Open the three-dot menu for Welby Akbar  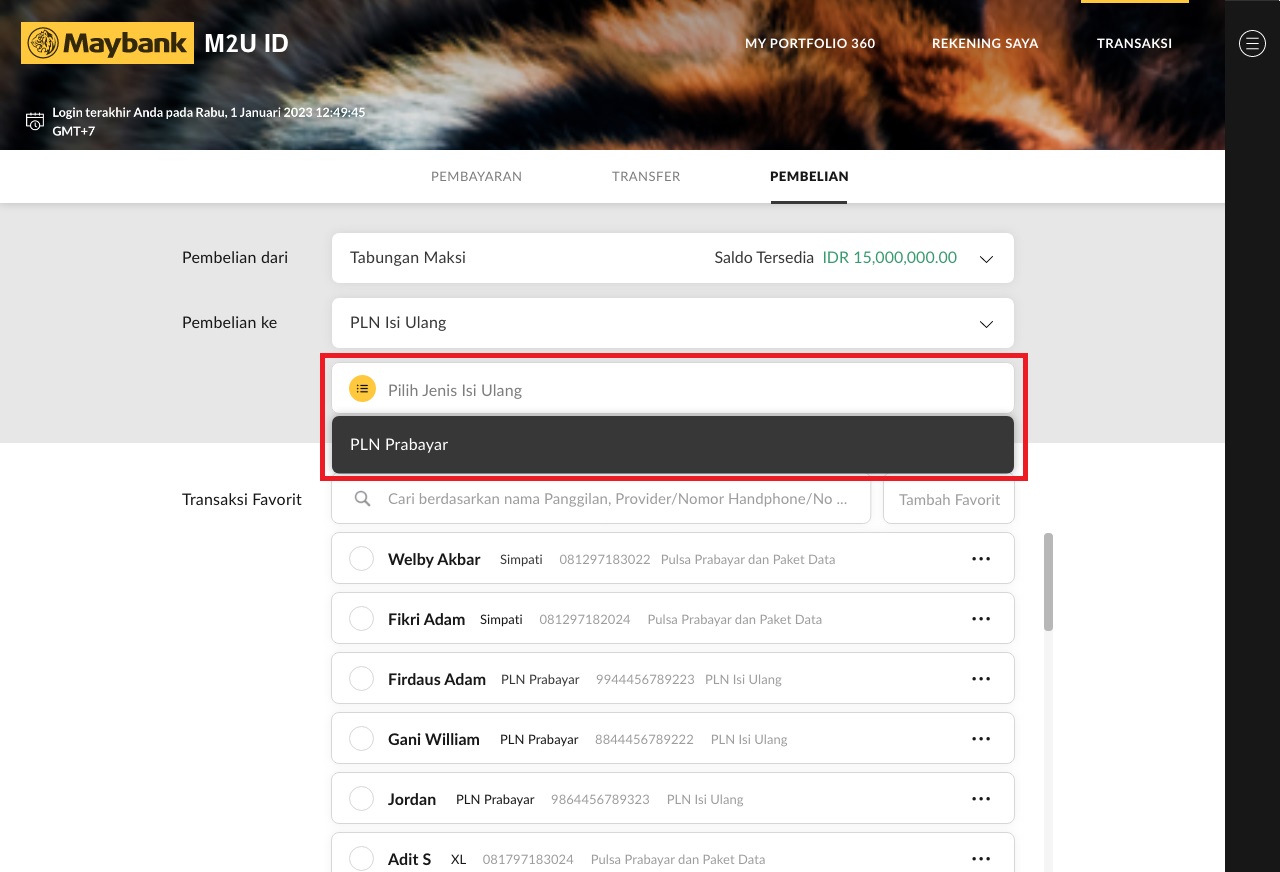[981, 559]
